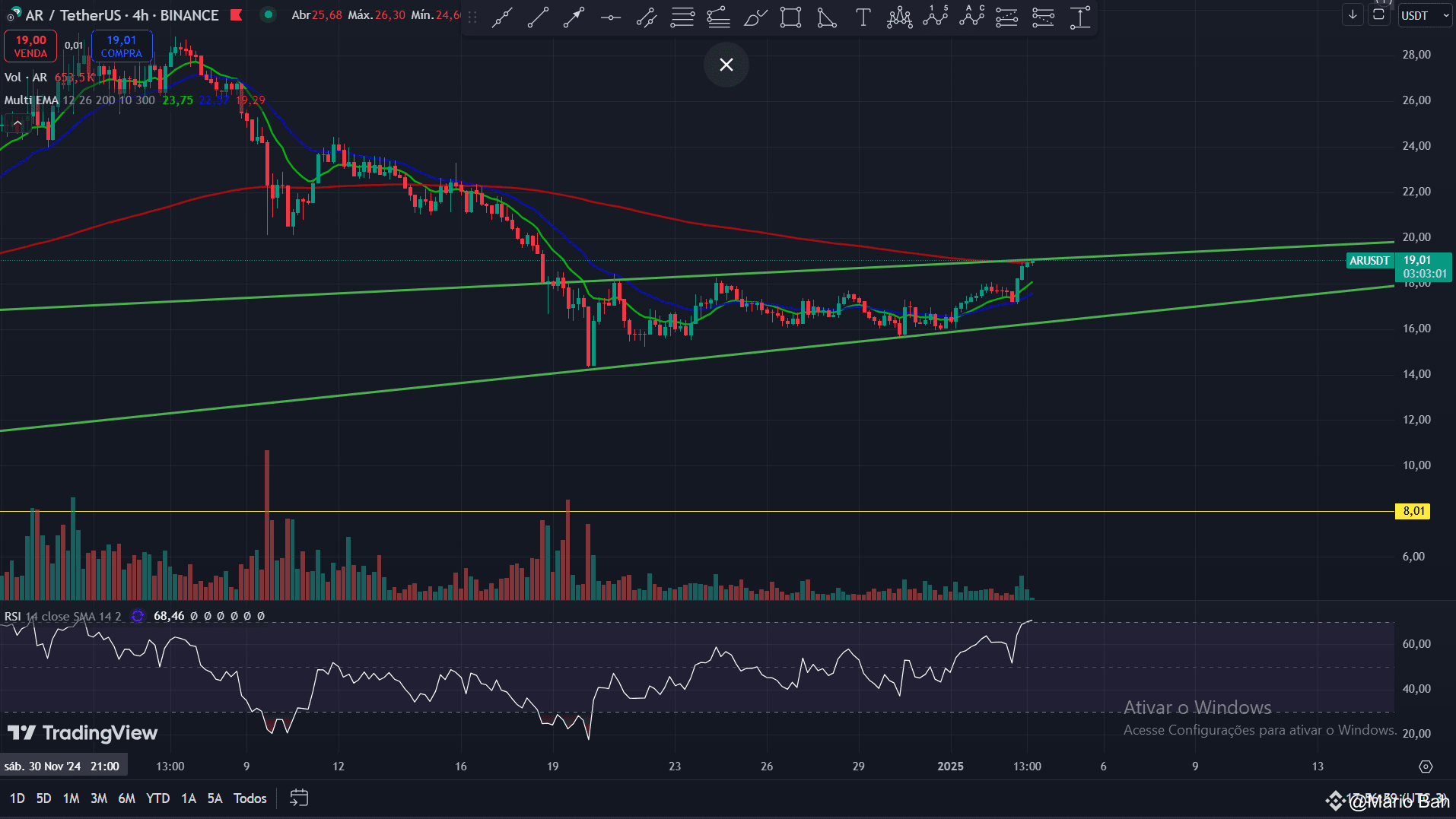Switch to the 1M time range
The height and width of the screenshot is (819, 1456).
(71, 798)
